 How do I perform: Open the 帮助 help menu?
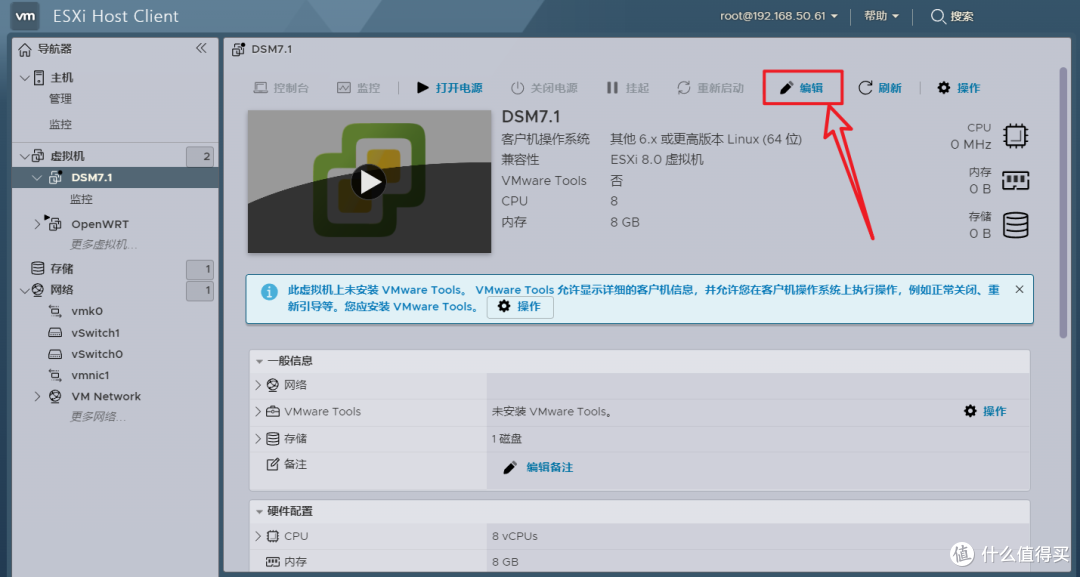coord(875,15)
